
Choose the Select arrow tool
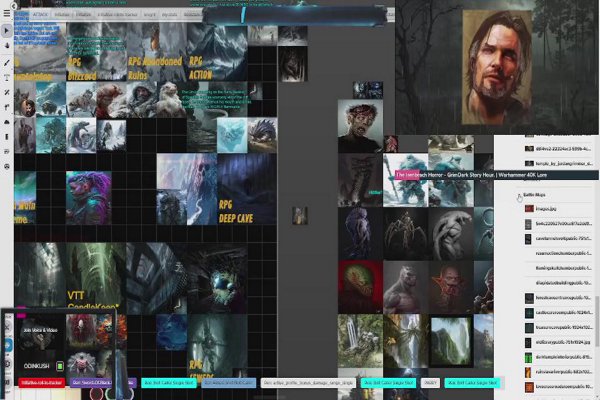pos(7,31)
